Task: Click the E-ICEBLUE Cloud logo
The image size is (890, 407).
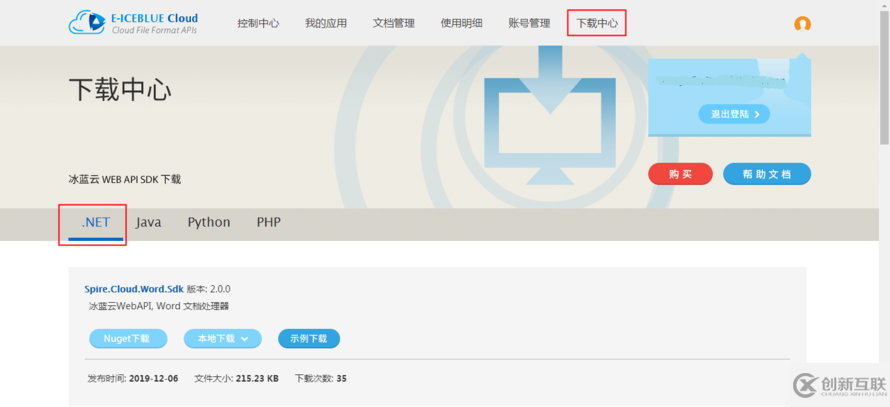Action: [133, 23]
